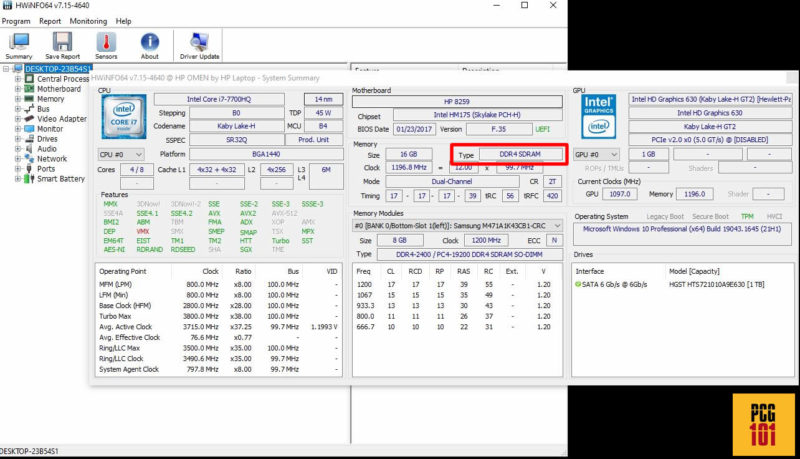800x459 pixels.
Task: Click the Bus tree icon
Action: (30, 109)
